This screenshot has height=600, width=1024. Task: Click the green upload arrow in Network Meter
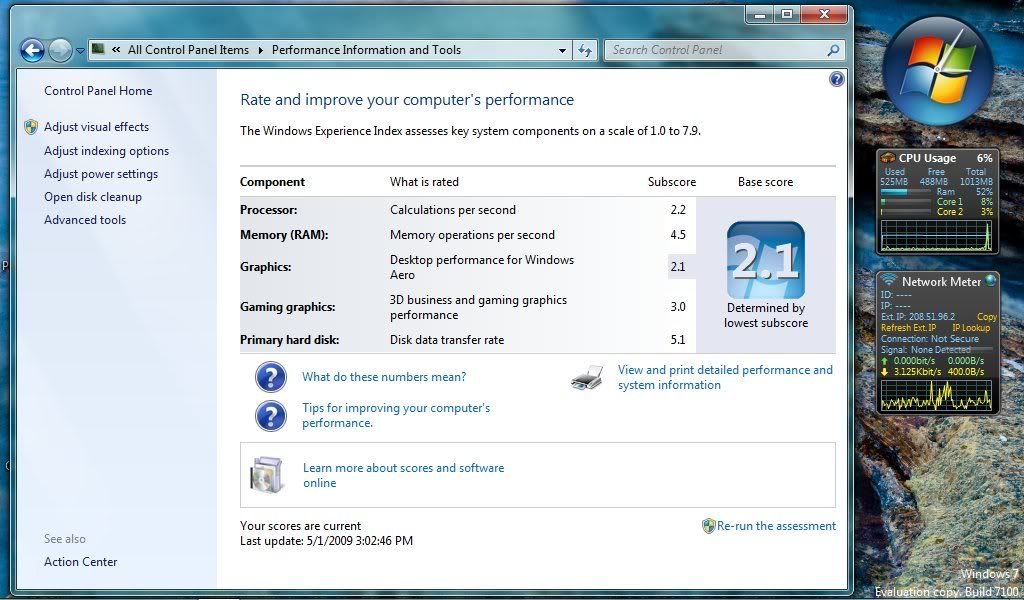click(x=885, y=360)
